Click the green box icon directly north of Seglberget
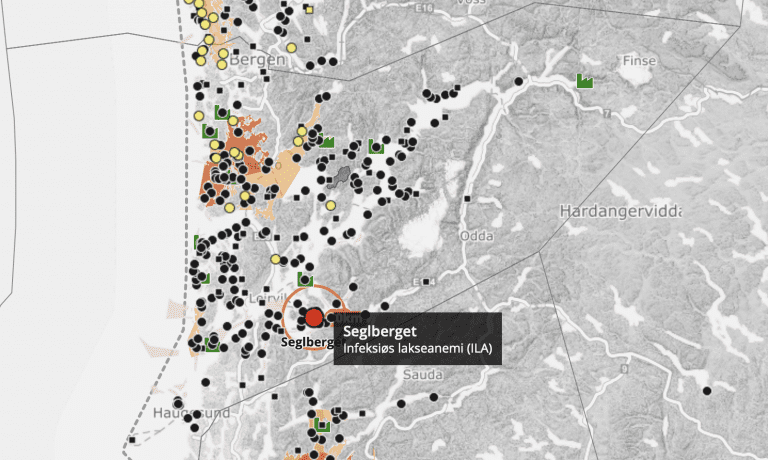768x460 pixels. click(x=305, y=280)
